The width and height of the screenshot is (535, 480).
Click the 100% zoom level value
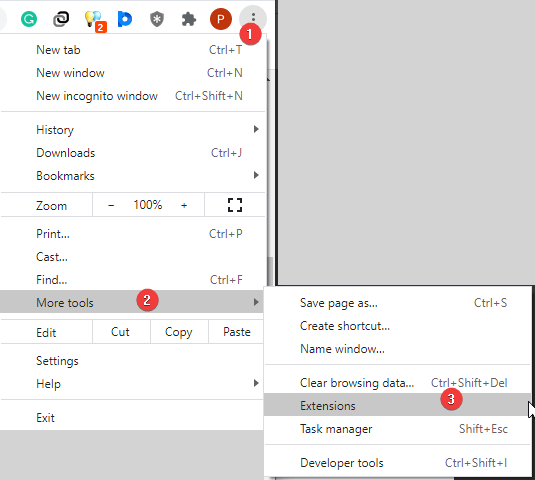[148, 205]
